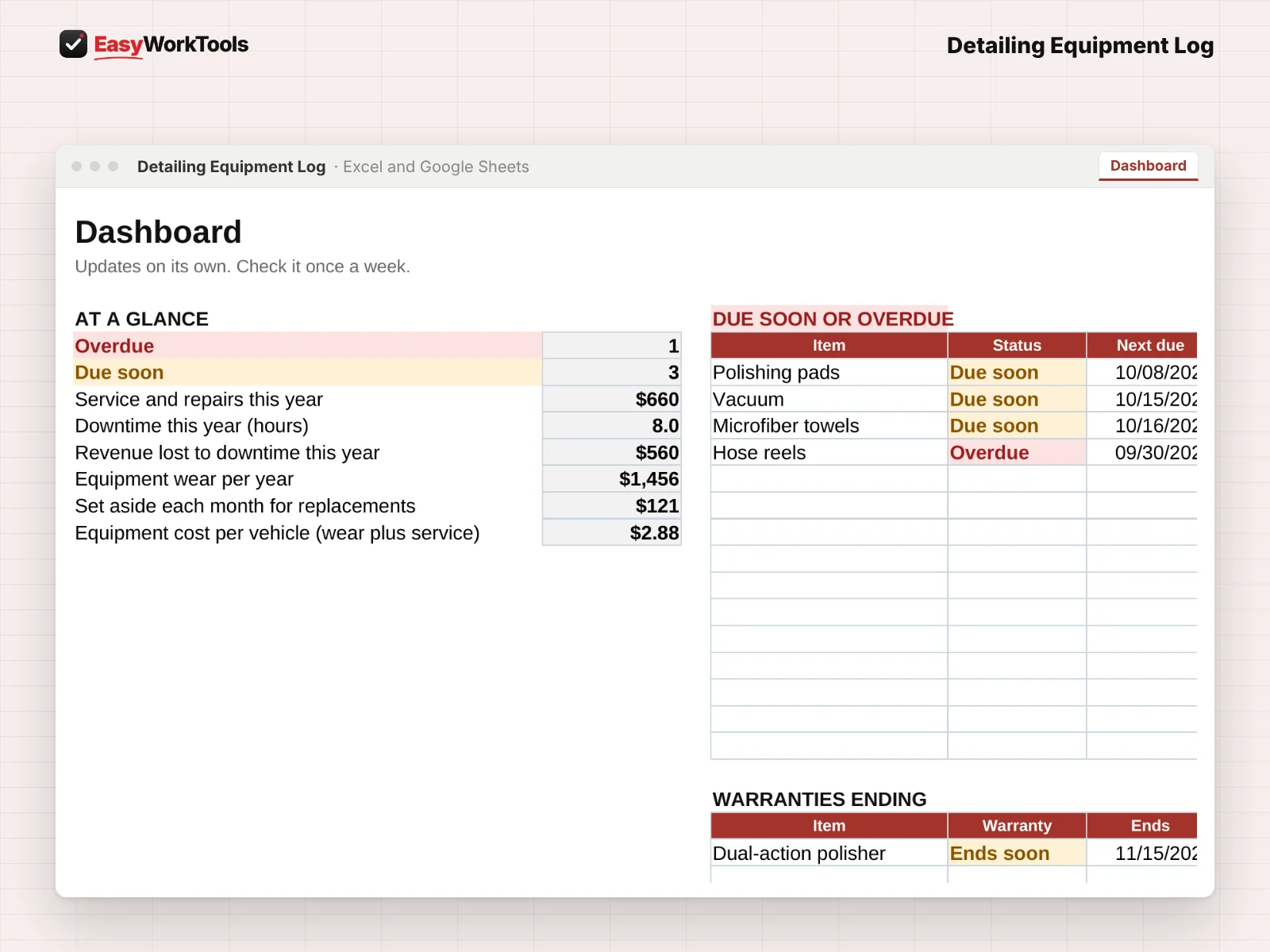Image resolution: width=1270 pixels, height=952 pixels.
Task: Click the 11/15 warranty end date
Action: (1142, 853)
